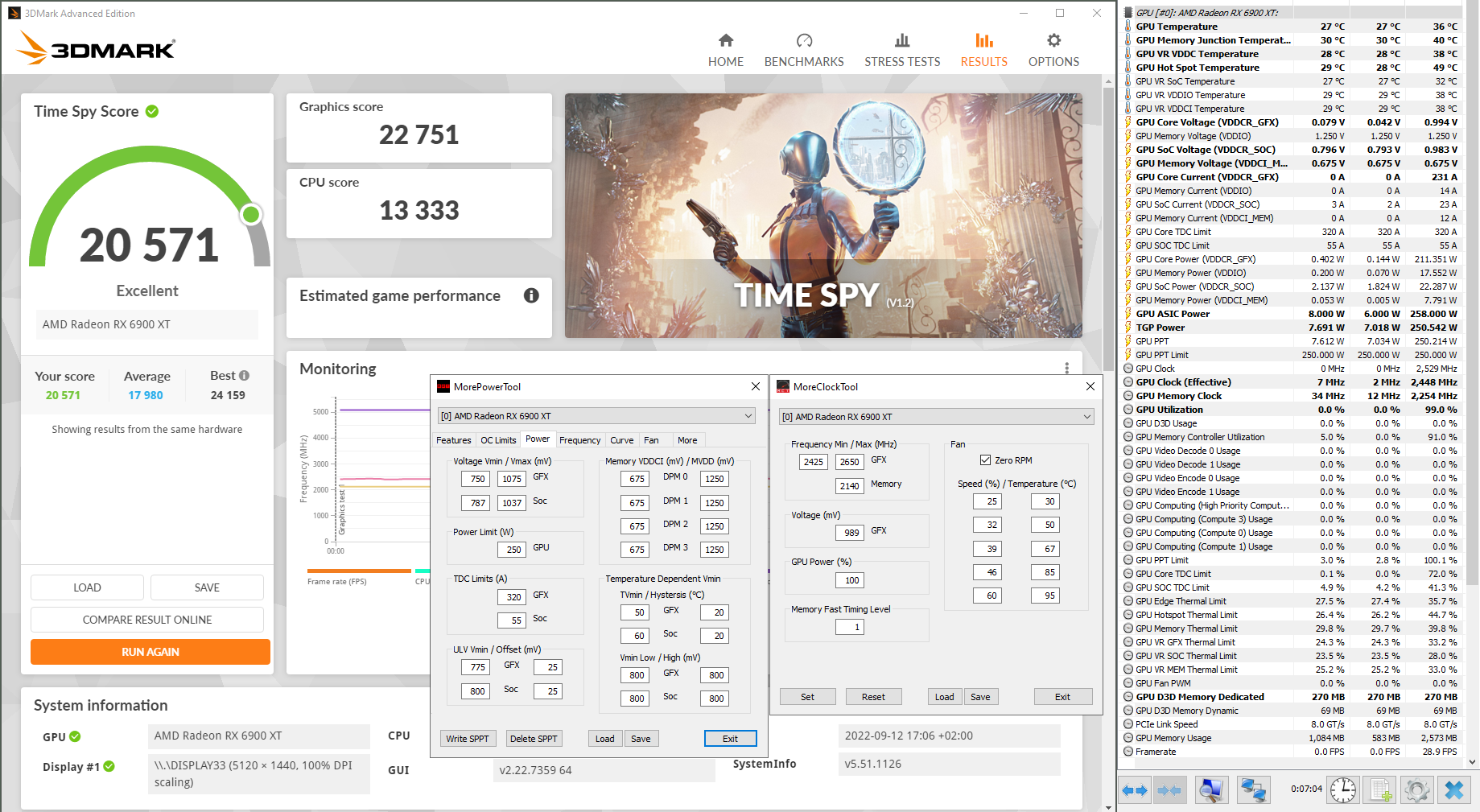Click the info icon next to Best
The width and height of the screenshot is (1480, 812).
coord(245,376)
